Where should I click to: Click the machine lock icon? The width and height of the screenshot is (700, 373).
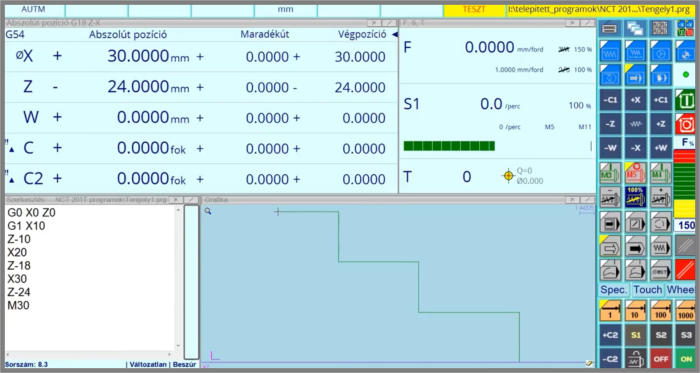(635, 359)
